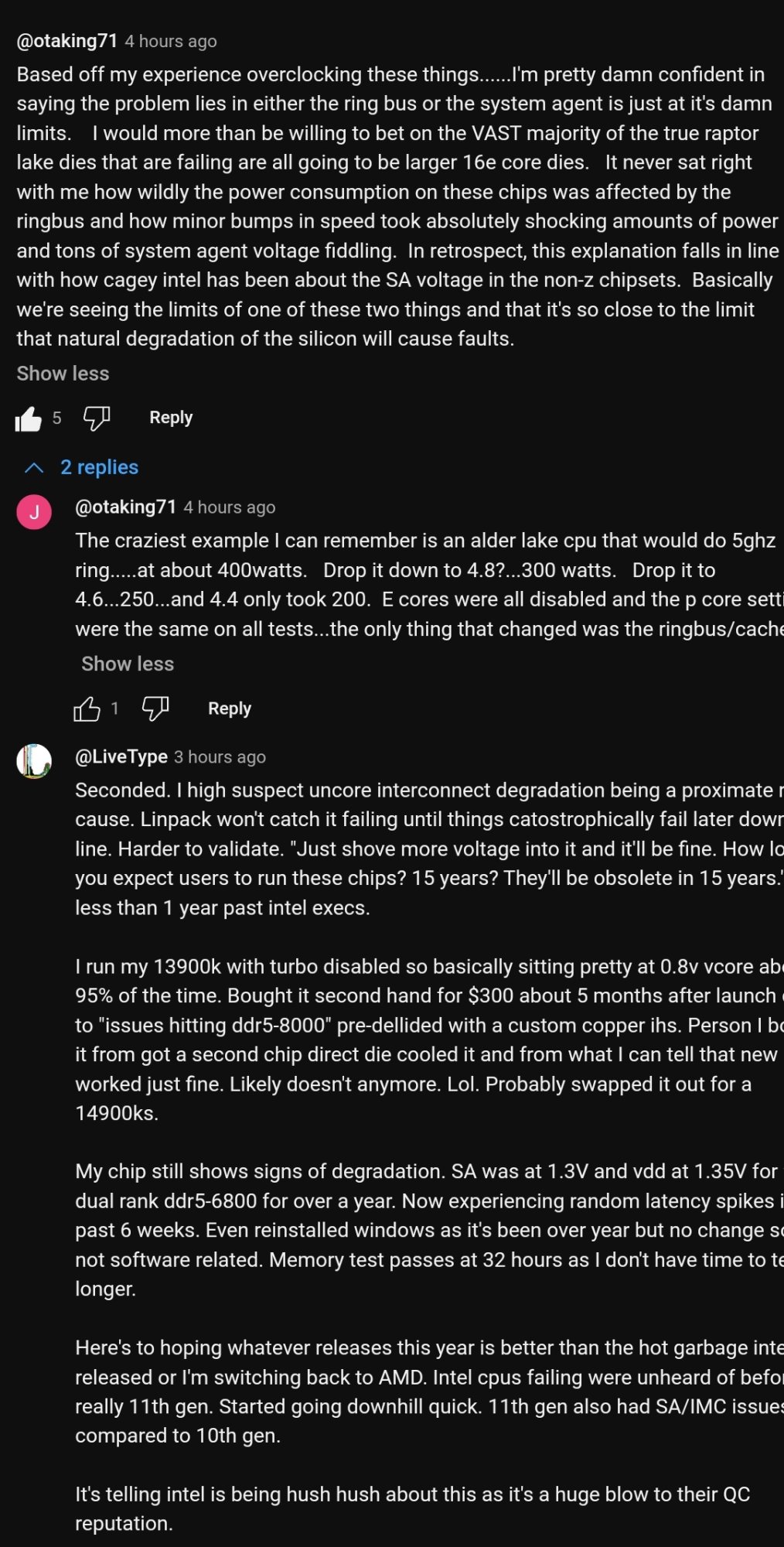Like the top-level otaking71 comment

[28, 418]
